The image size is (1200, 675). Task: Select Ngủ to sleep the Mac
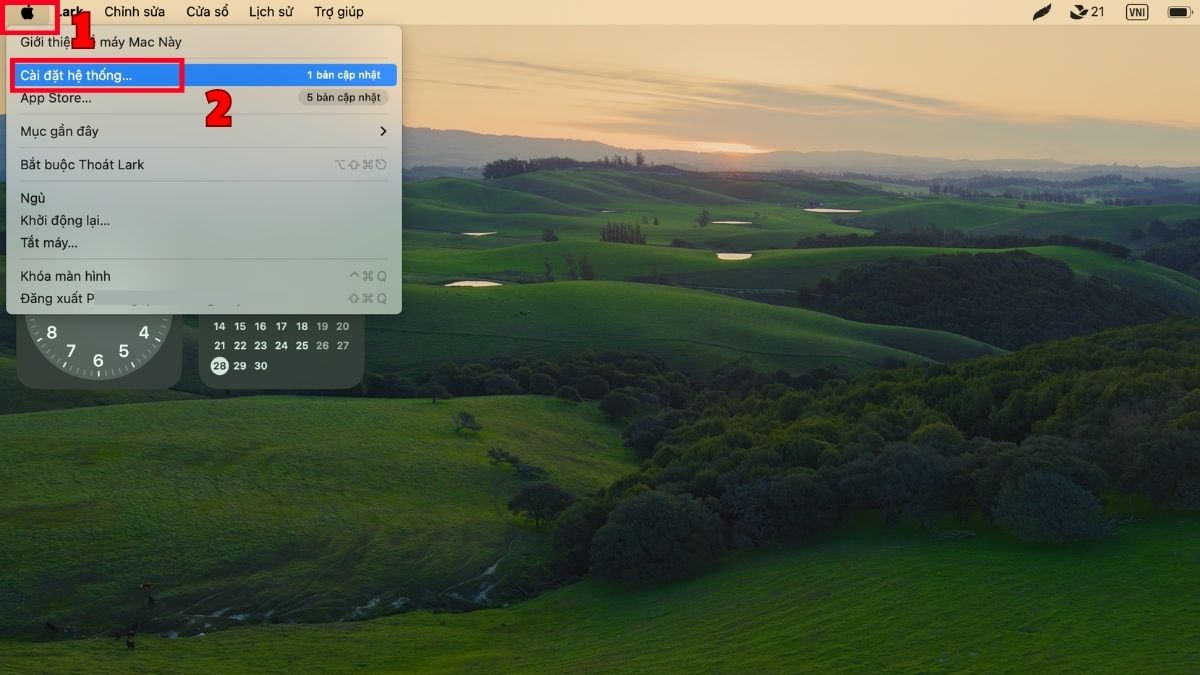[203, 198]
